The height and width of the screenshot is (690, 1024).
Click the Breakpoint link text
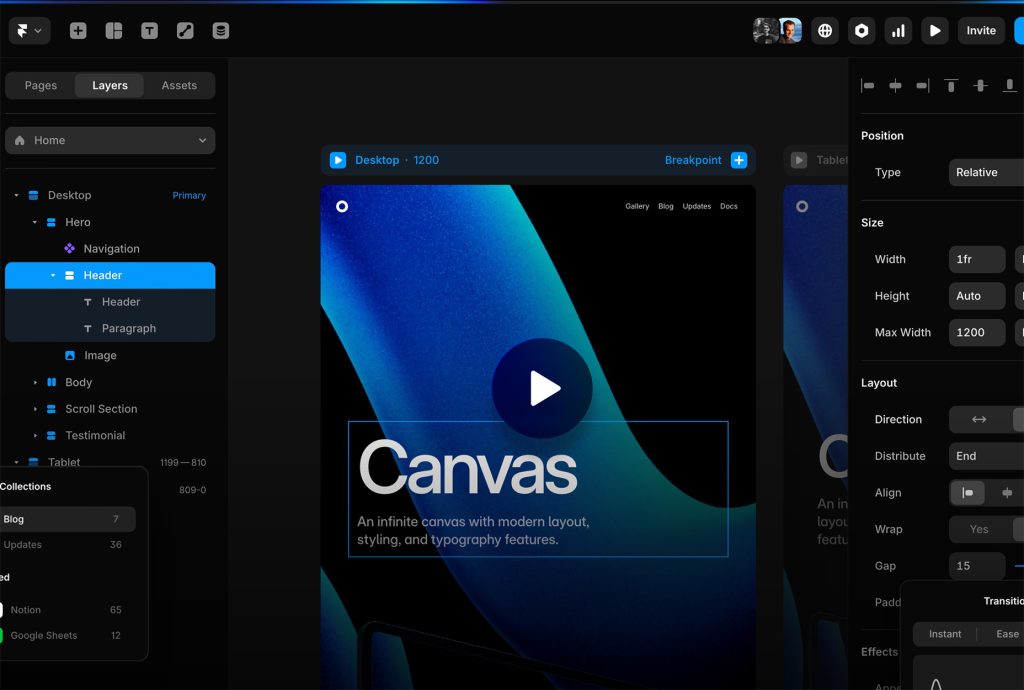[x=693, y=160]
